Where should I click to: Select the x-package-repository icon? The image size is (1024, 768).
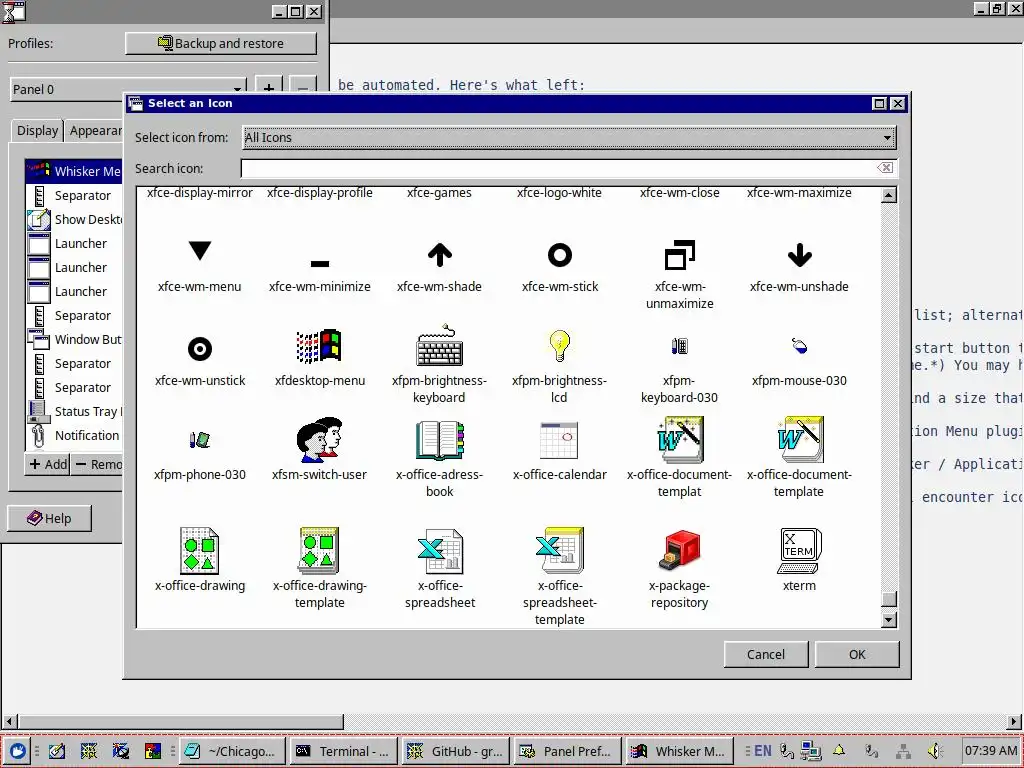pyautogui.click(x=679, y=550)
